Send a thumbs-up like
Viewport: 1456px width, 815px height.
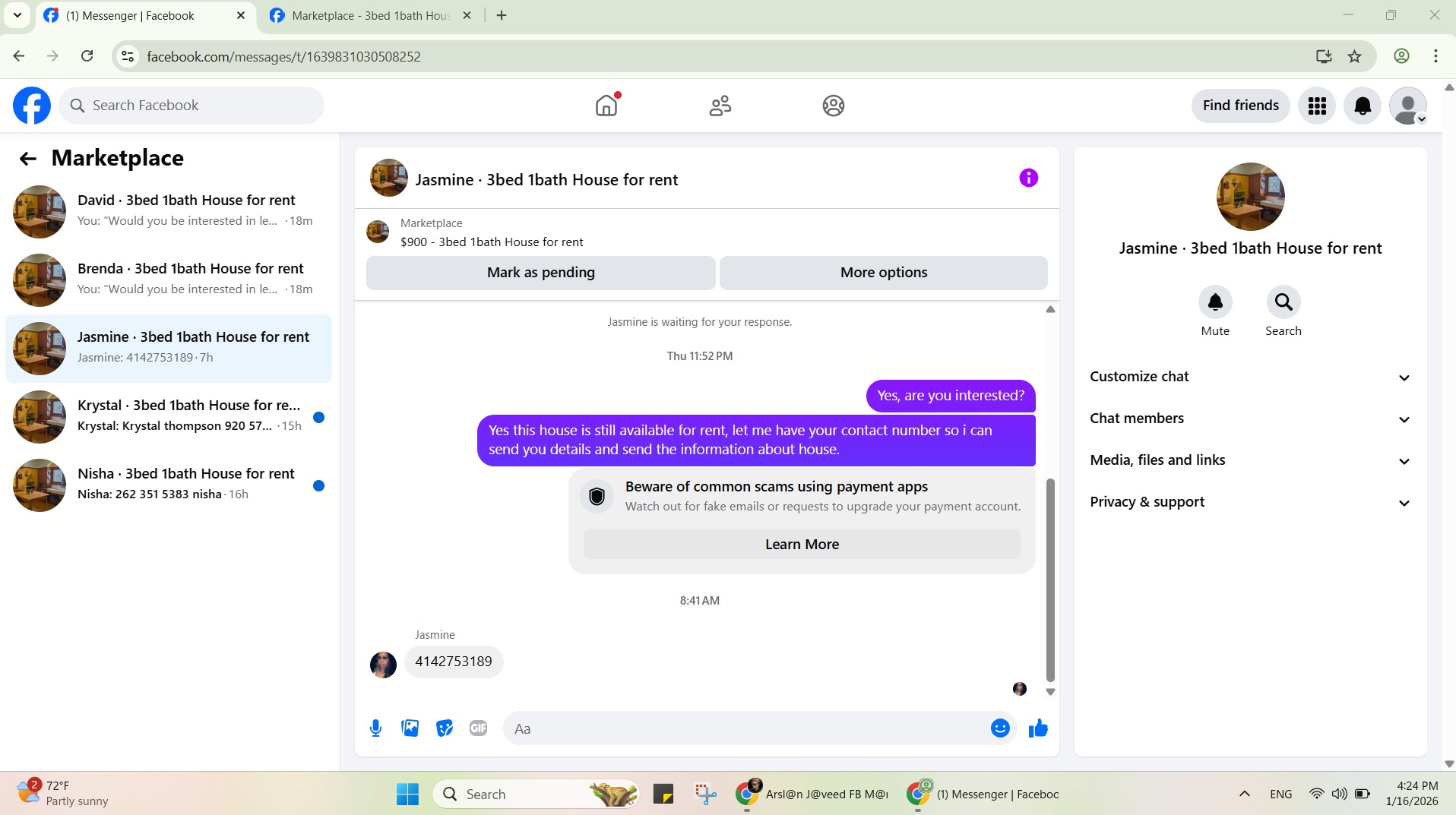tap(1038, 728)
